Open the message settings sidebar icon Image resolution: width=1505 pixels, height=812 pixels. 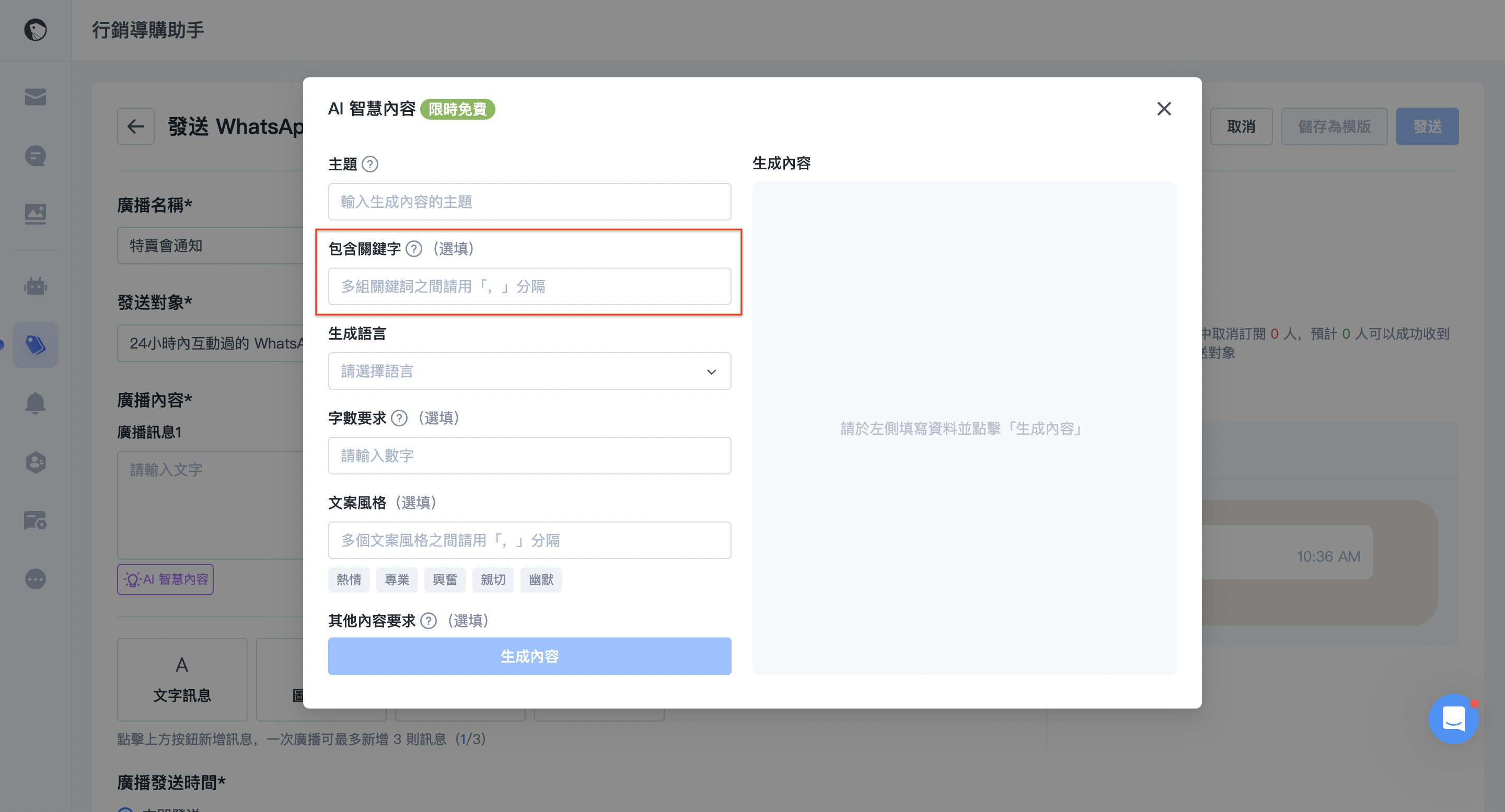[36, 520]
